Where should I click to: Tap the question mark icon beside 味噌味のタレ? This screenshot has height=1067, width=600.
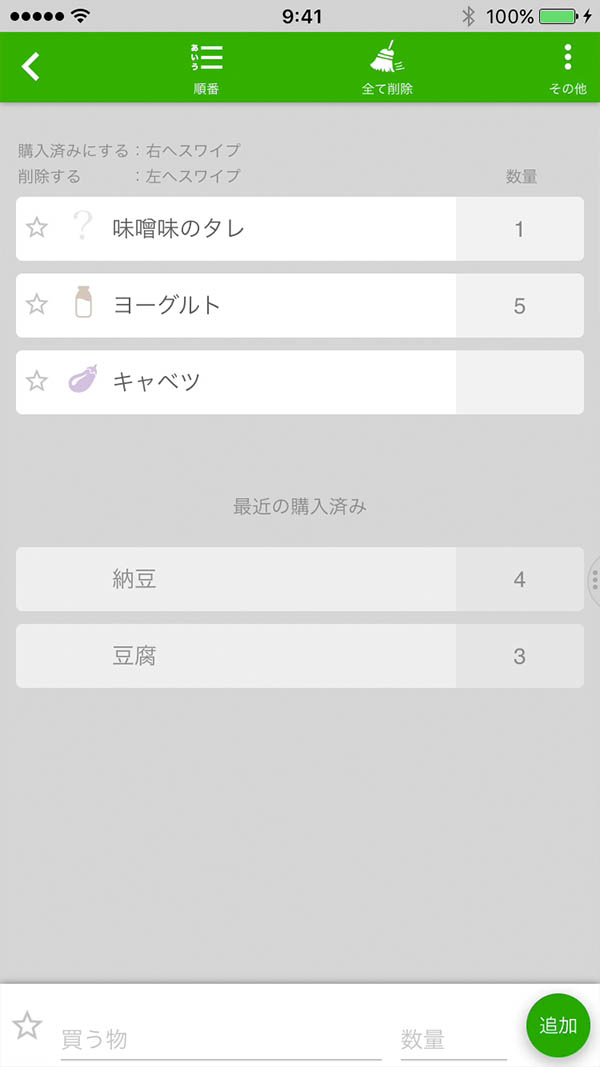pos(83,228)
